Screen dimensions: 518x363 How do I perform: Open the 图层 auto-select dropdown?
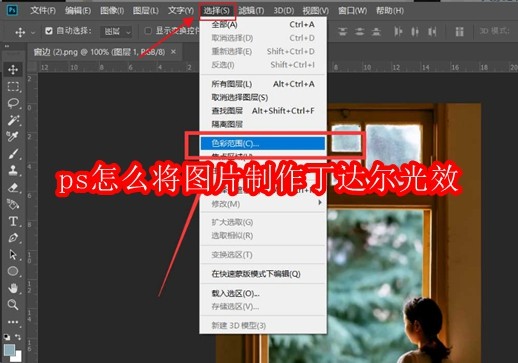116,32
